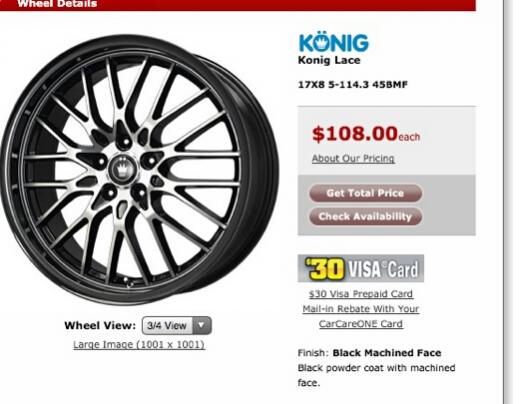Viewport: 526px width, 404px height.
Task: Click the Konig Lace product name
Action: click(329, 60)
